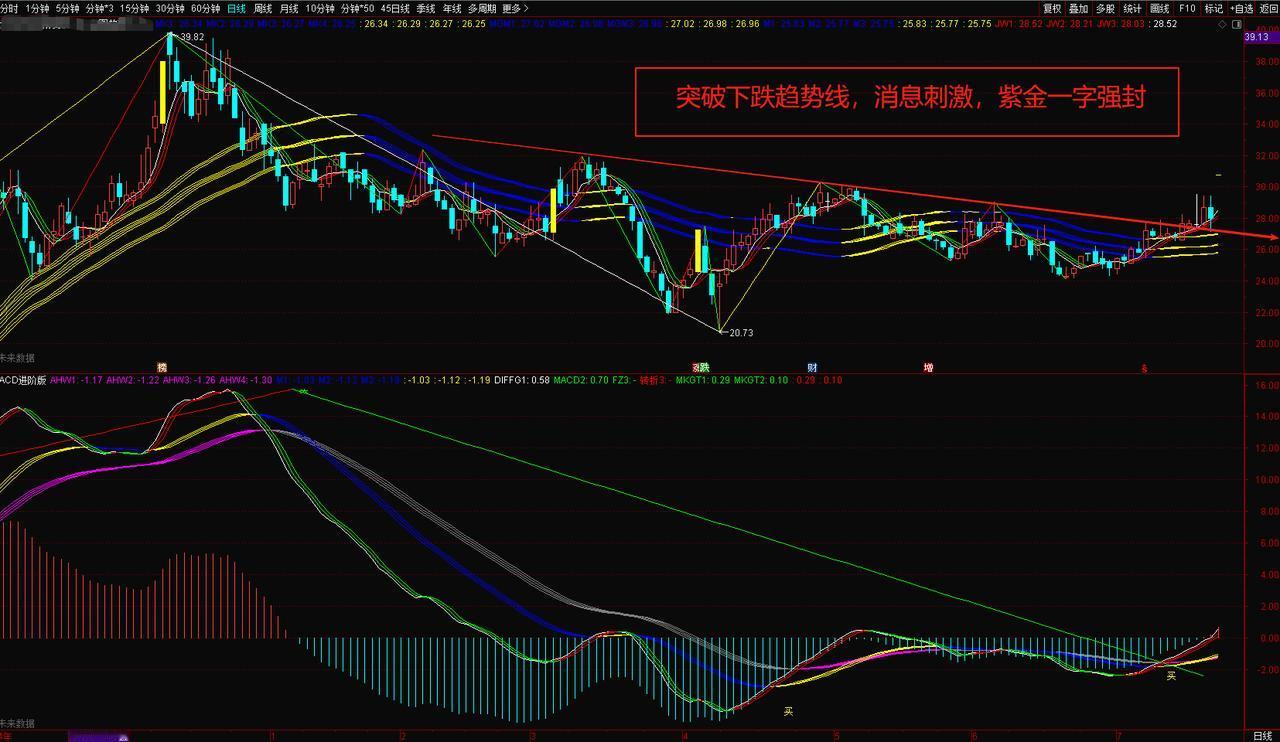Viewport: 1280px width, 742px height.
Task: Select the 分钟*50 period tab
Action: pyautogui.click(x=357, y=8)
